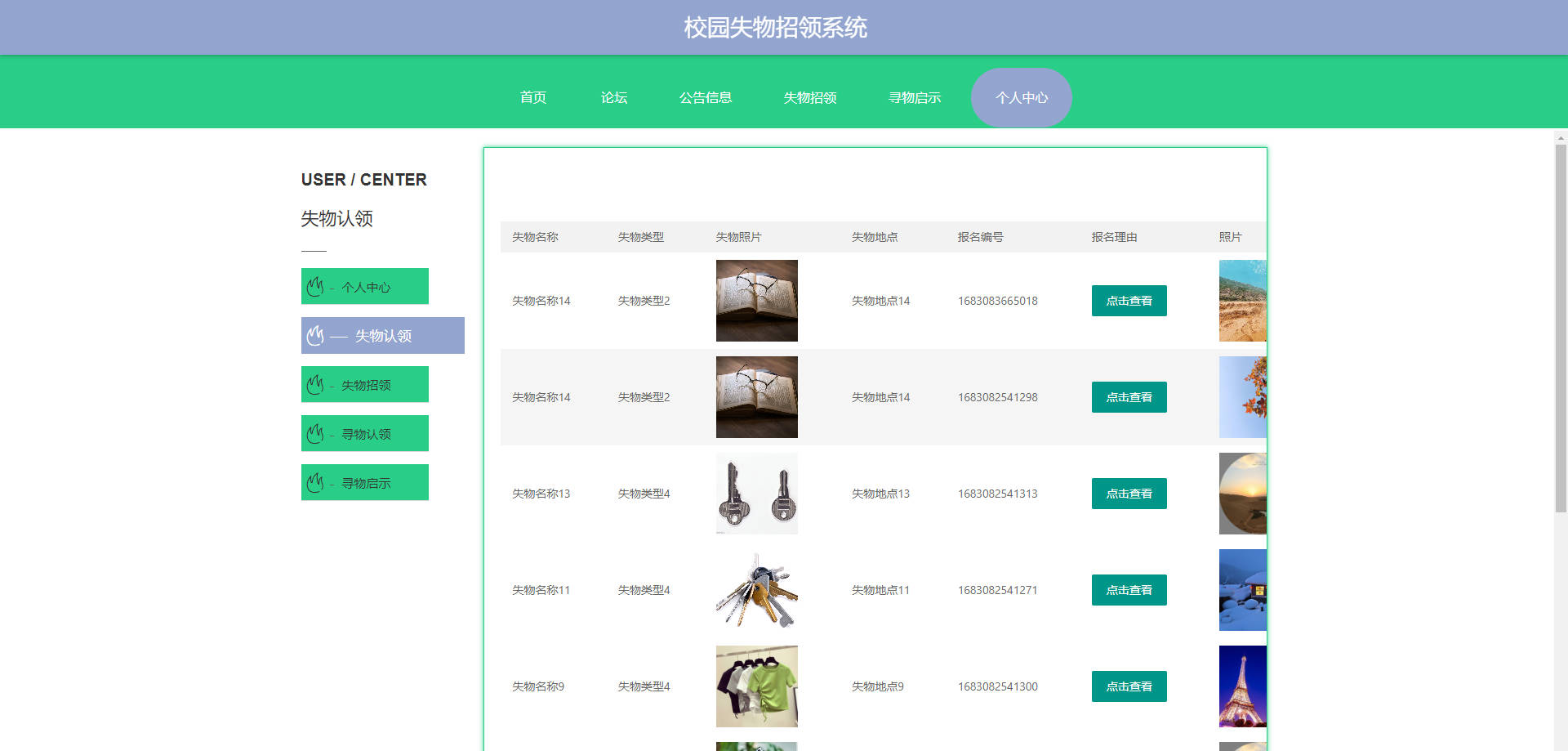The width and height of the screenshot is (1568, 751).
Task: Click the number 1683083665018
Action: (998, 301)
